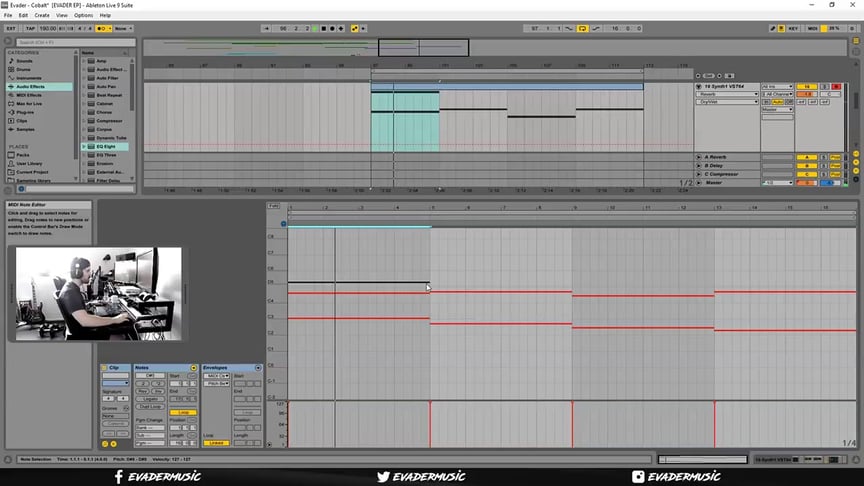Toggle the computer MIDI keyboard icon
Viewport: 864px width, 486px height.
click(781, 29)
